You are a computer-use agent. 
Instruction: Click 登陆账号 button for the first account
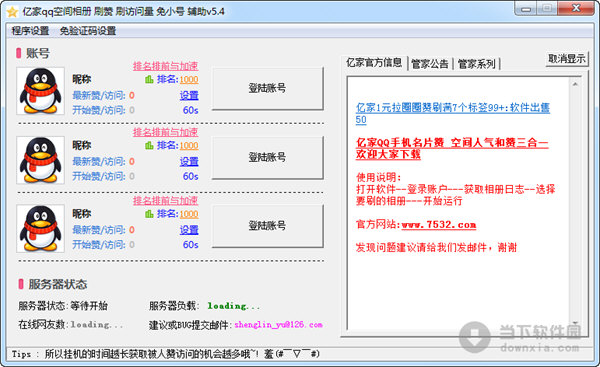267,88
